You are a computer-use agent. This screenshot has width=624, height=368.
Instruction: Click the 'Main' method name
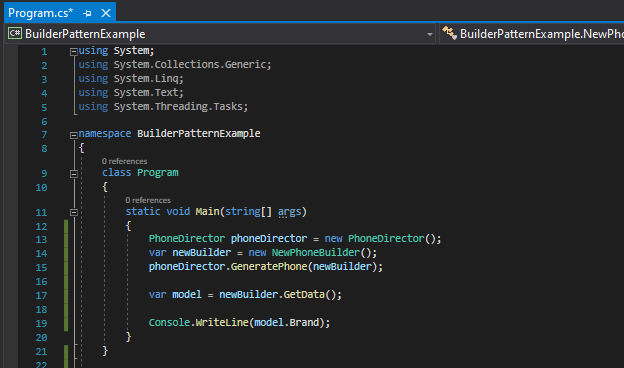pyautogui.click(x=207, y=211)
